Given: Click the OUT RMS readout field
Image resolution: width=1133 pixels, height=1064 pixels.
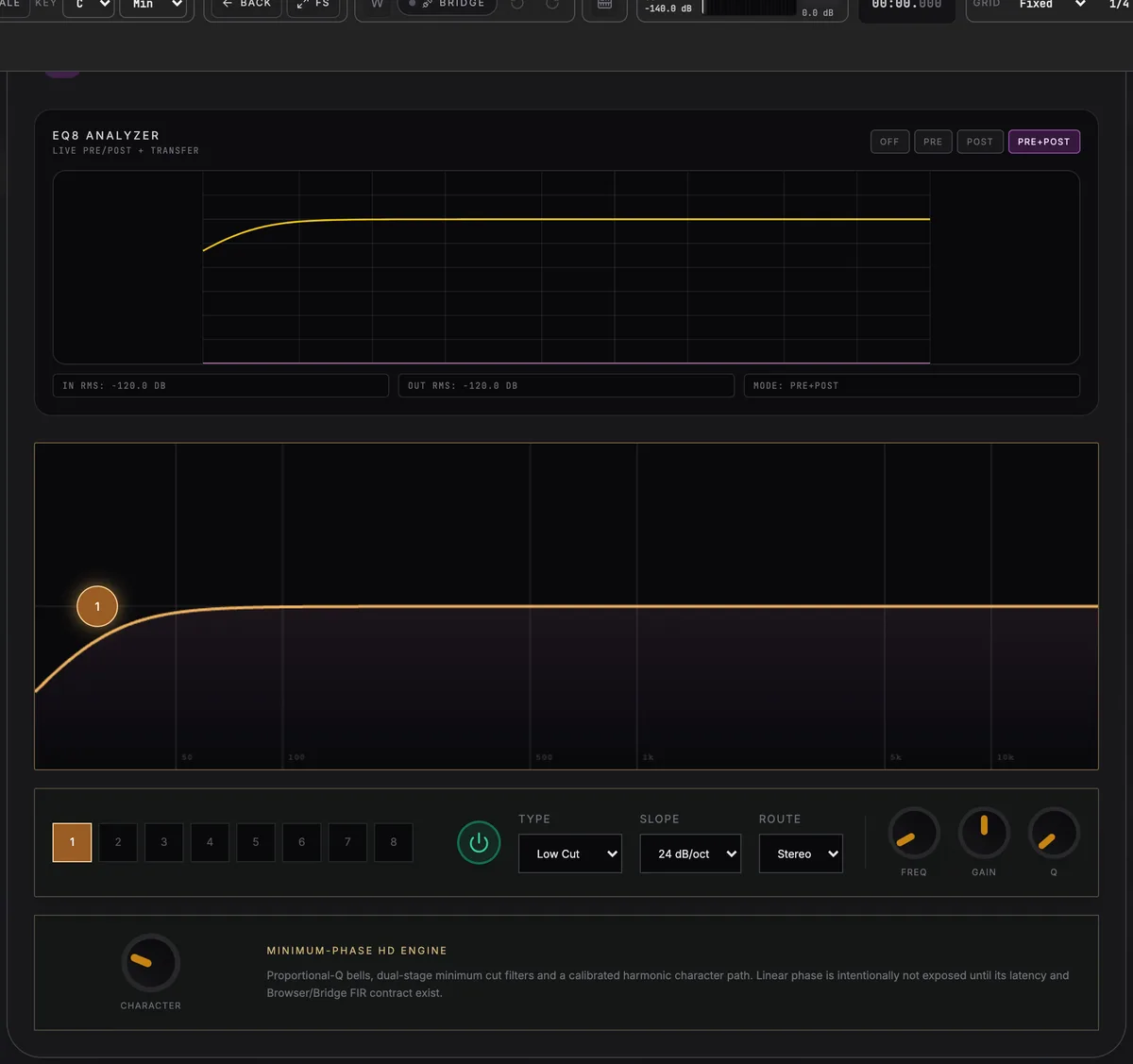Looking at the screenshot, I should click(566, 385).
